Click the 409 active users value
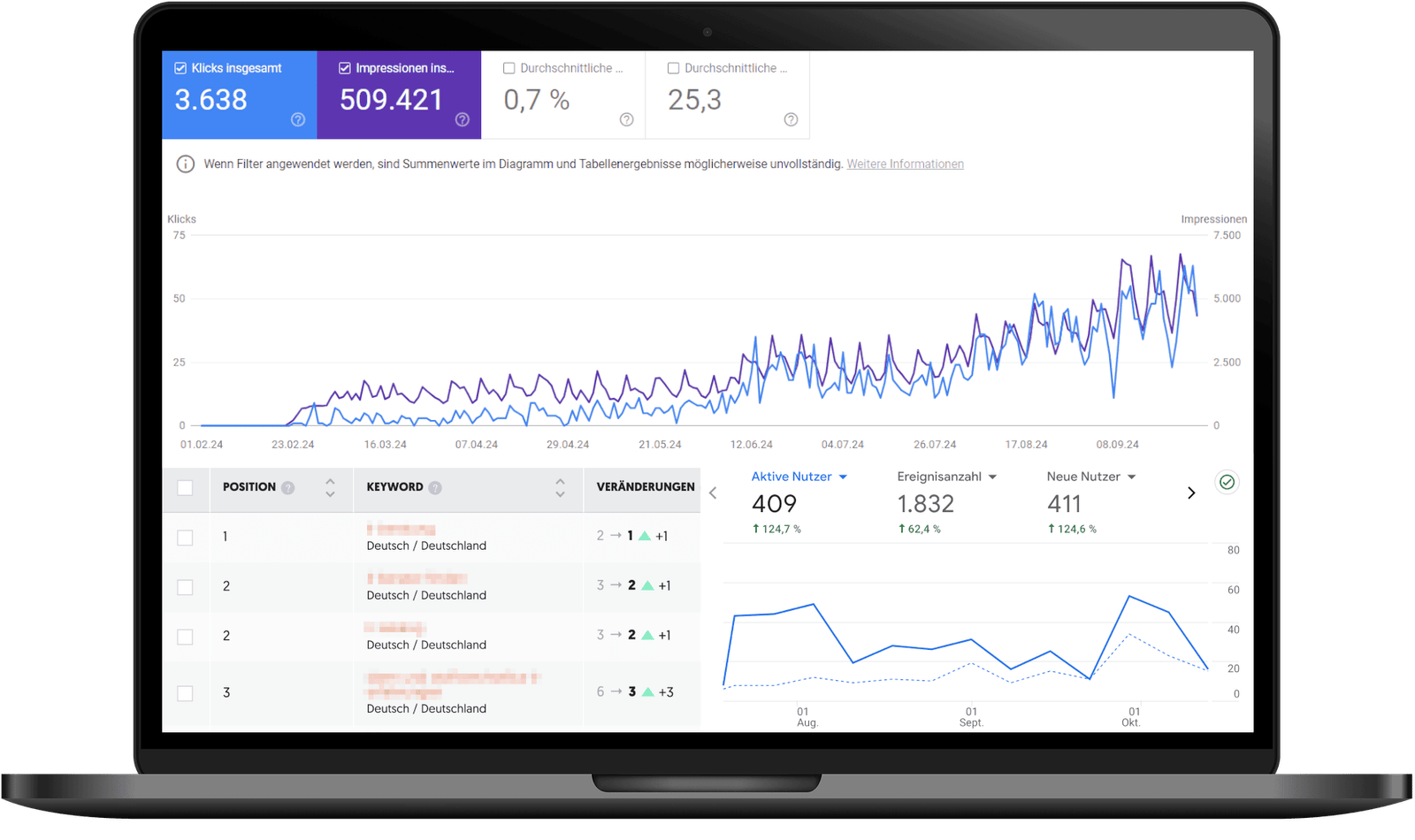The height and width of the screenshot is (840, 1415). (x=774, y=504)
